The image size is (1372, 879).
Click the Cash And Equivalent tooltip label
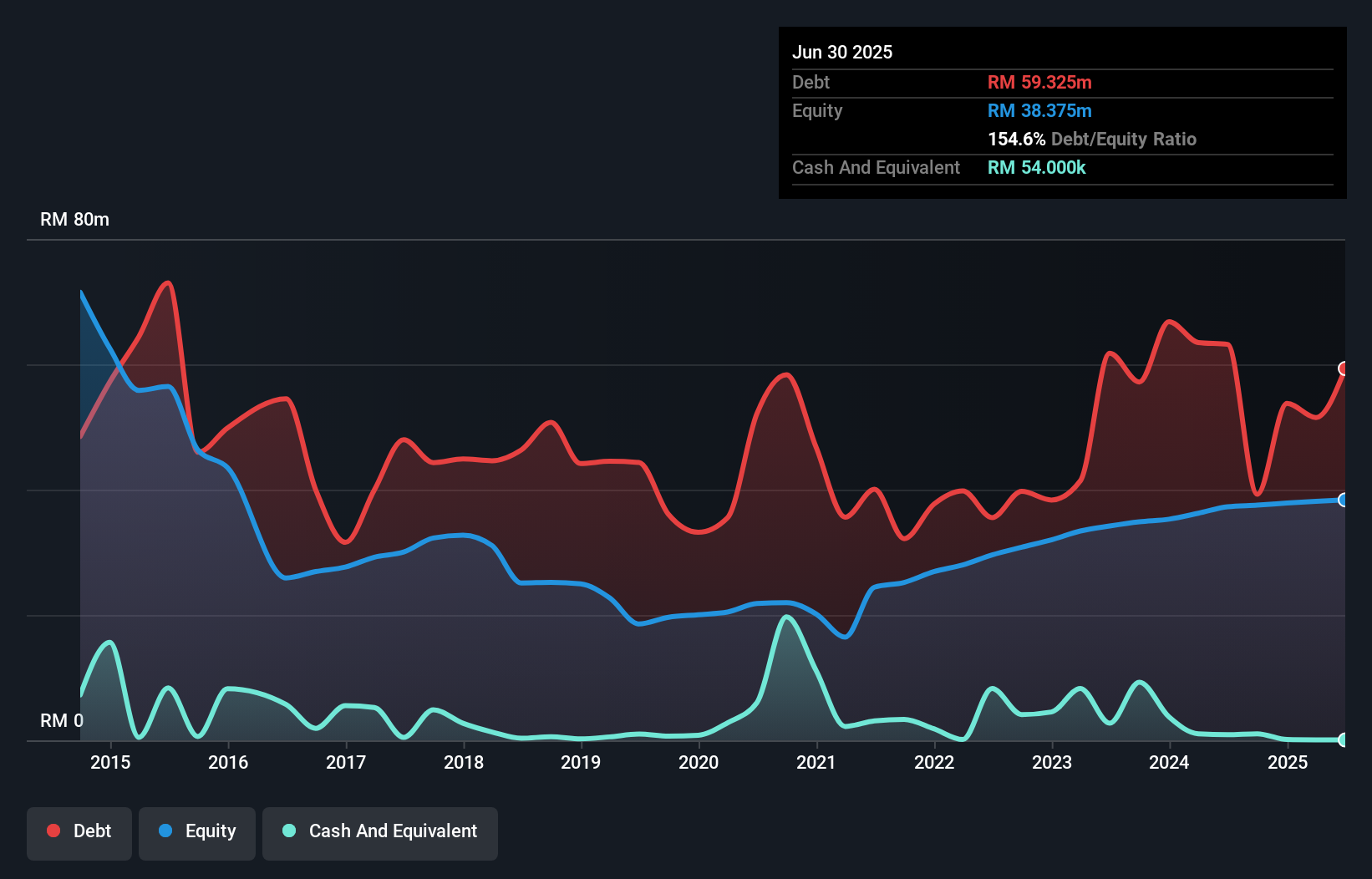876,167
